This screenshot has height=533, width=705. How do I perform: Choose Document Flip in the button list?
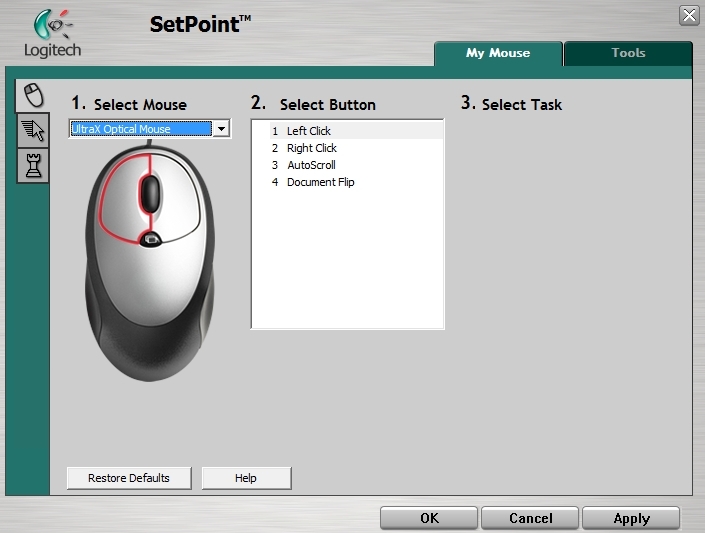pyautogui.click(x=320, y=182)
